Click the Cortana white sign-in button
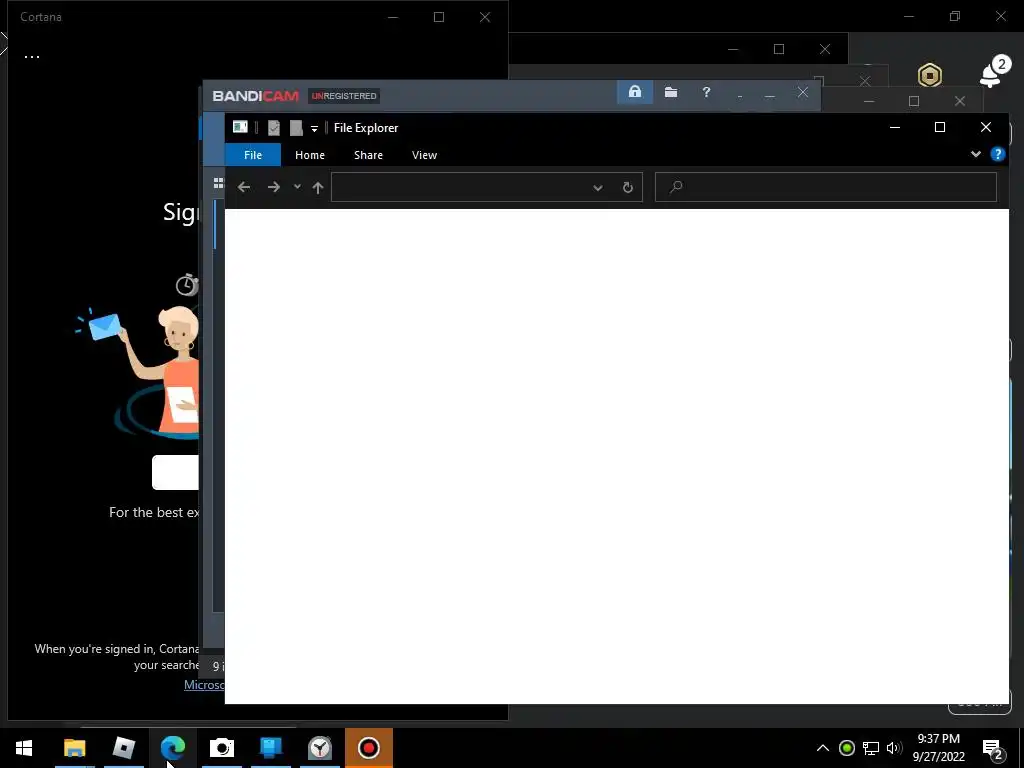 click(x=175, y=472)
